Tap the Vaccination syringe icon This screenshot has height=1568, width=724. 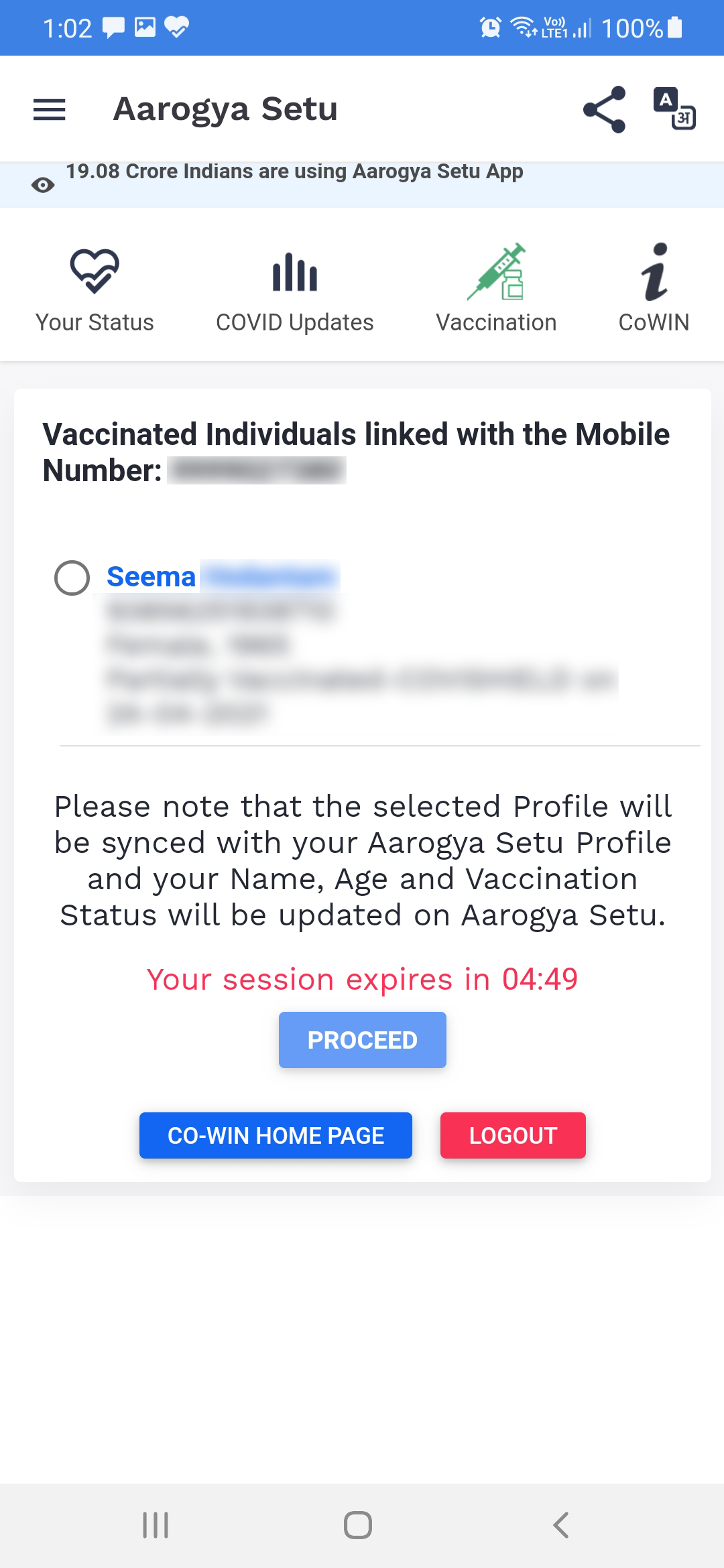pyautogui.click(x=497, y=271)
